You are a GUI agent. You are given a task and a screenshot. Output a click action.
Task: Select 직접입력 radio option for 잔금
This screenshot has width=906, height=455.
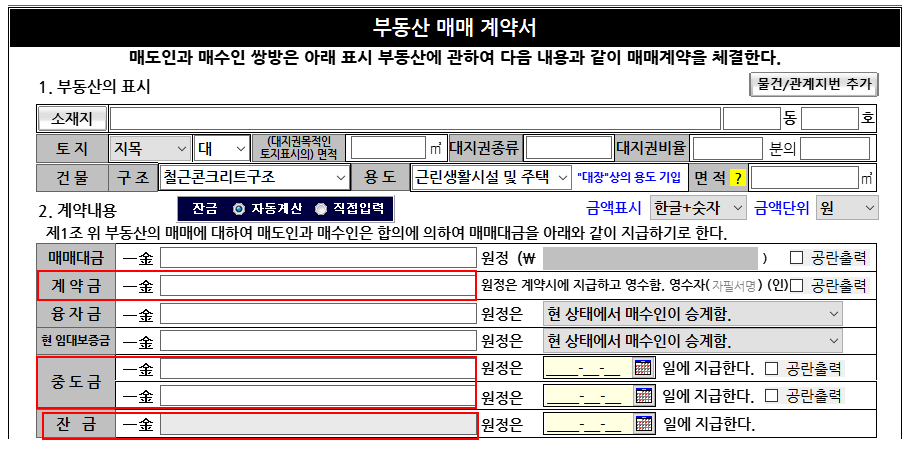[x=321, y=209]
